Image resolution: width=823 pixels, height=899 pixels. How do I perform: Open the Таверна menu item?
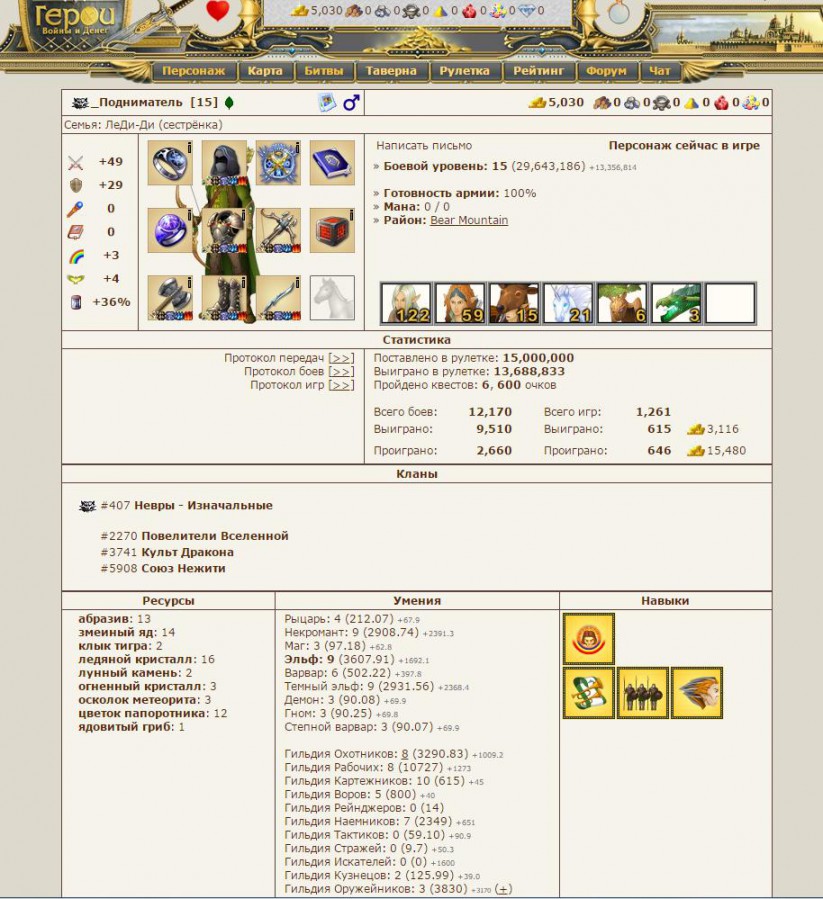pos(391,71)
